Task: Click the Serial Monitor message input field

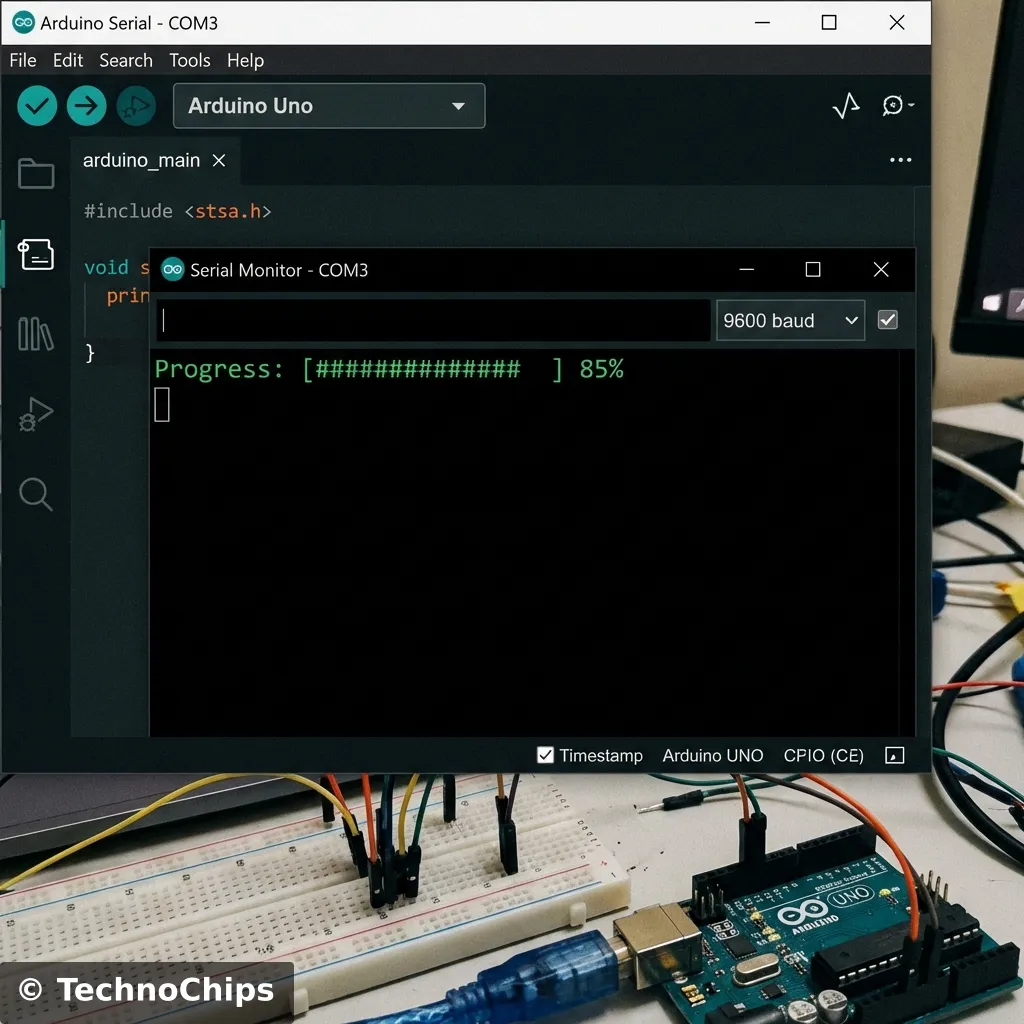Action: coord(430,320)
